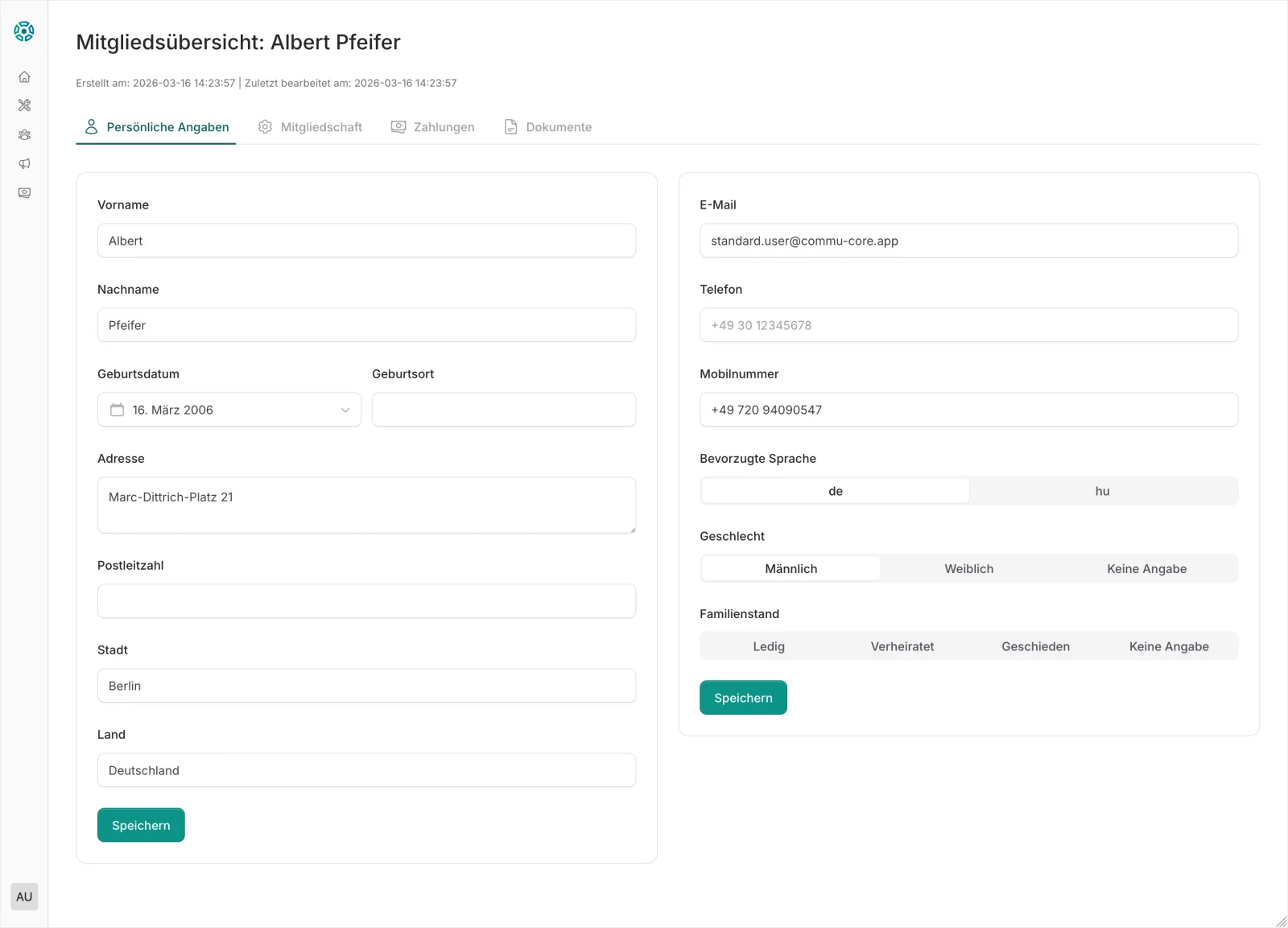Viewport: 1288px width, 928px height.
Task: Click the megaphone announcements icon
Action: point(24,163)
